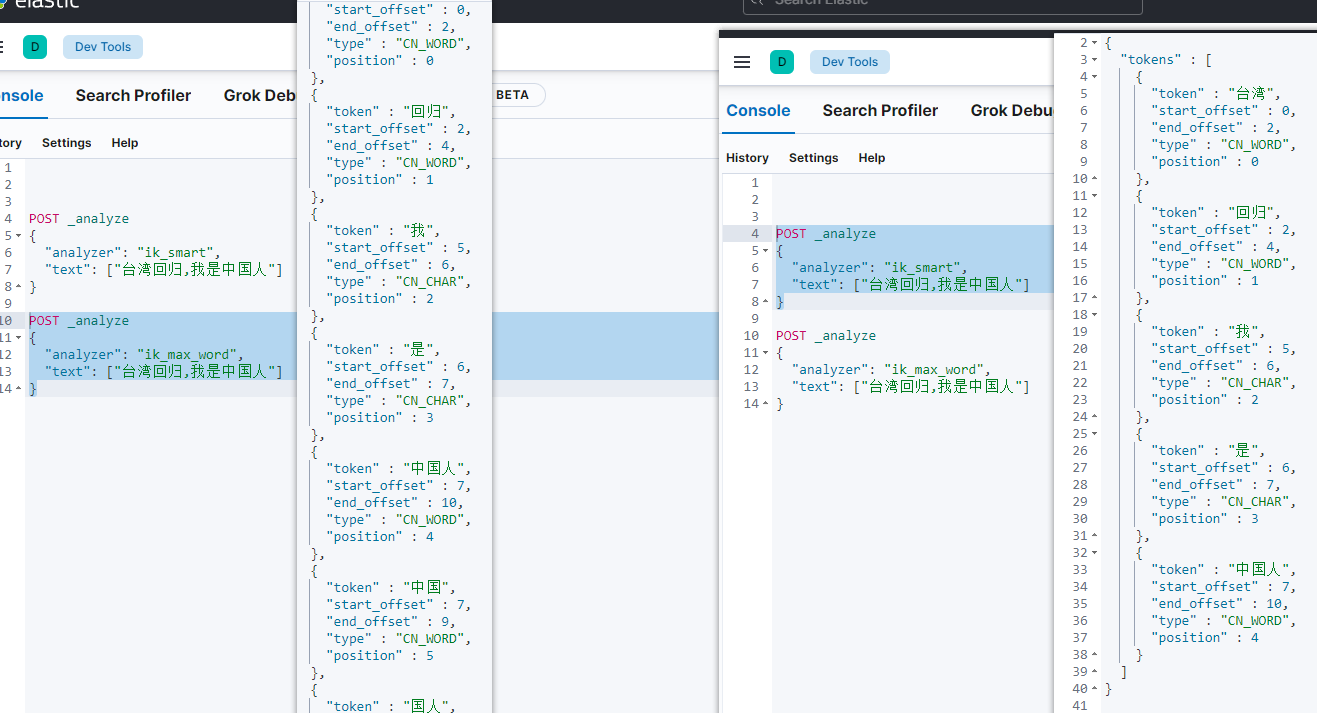
Task: Open Help in the left window console
Action: 125,143
